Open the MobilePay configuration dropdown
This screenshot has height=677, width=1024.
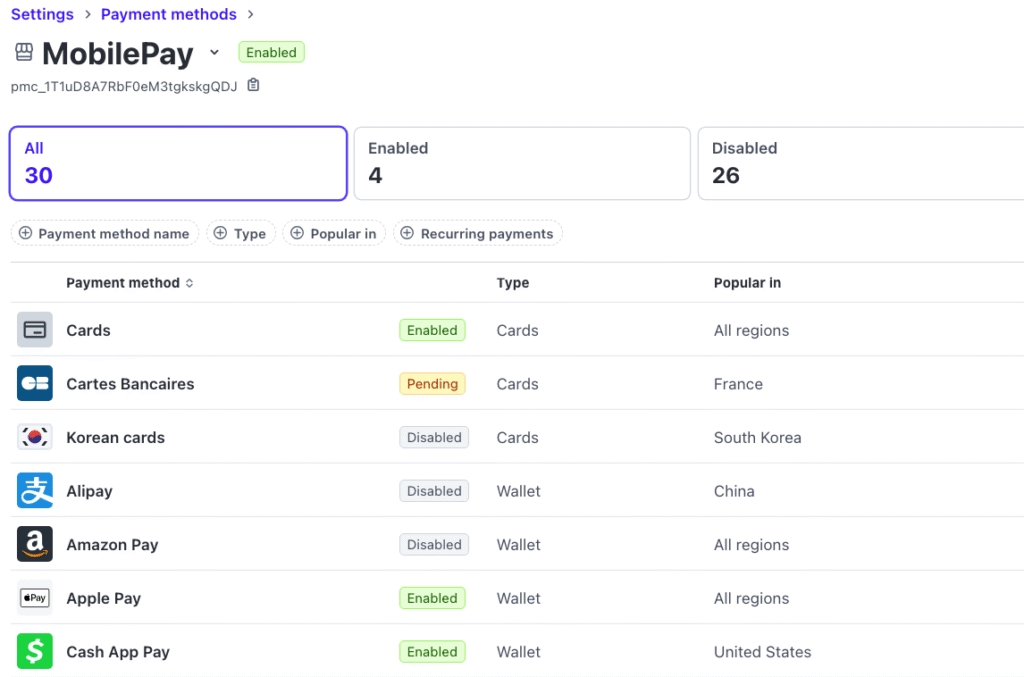tap(213, 53)
